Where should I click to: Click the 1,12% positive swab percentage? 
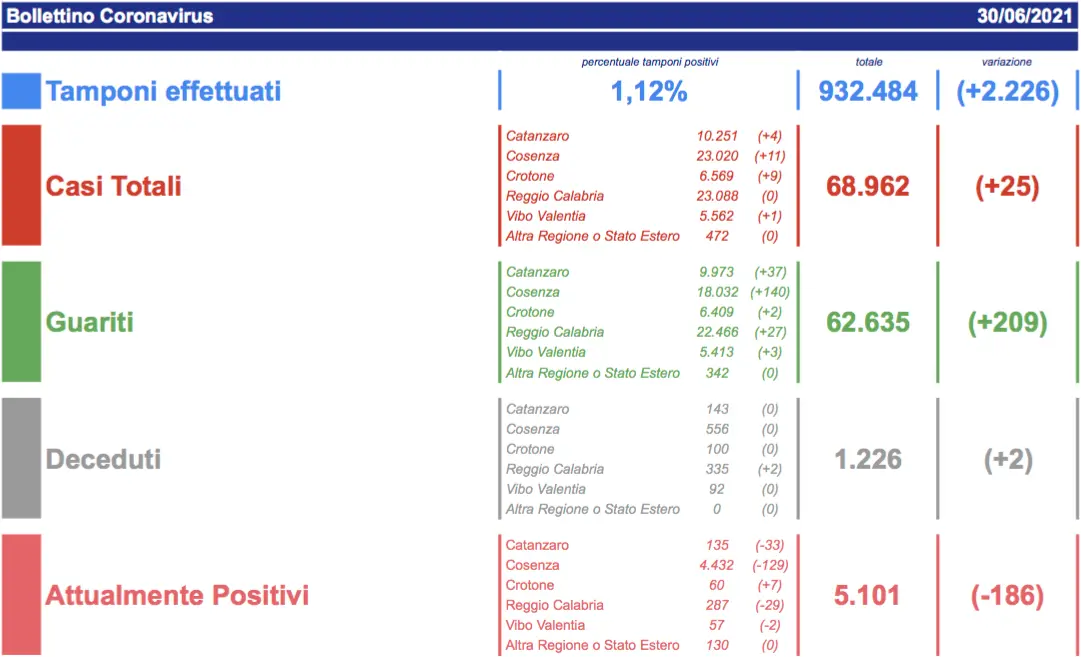(x=649, y=92)
